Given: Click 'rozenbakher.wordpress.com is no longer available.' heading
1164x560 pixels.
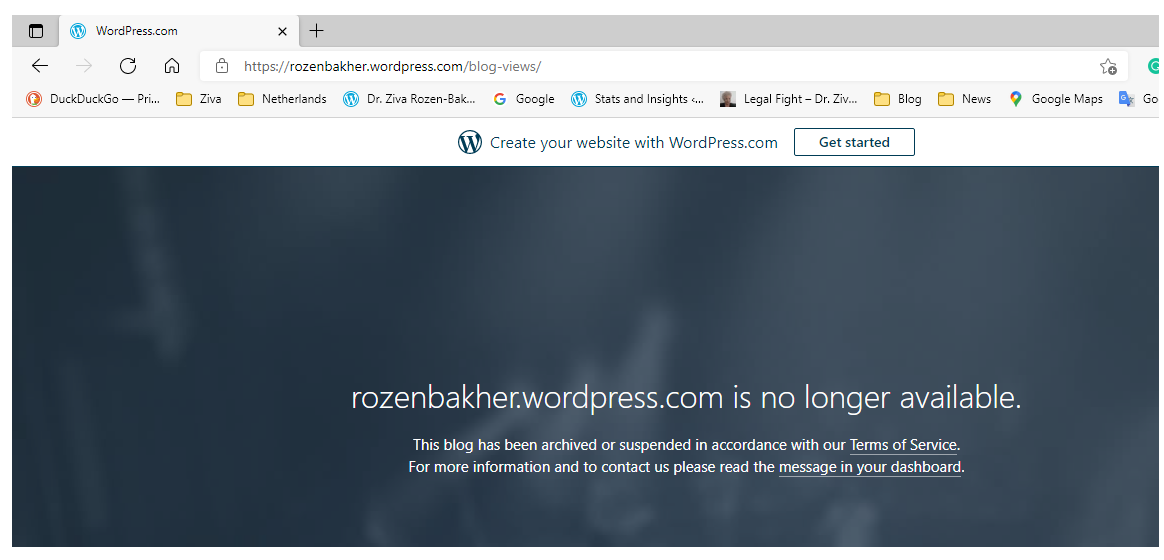Looking at the screenshot, I should [686, 398].
